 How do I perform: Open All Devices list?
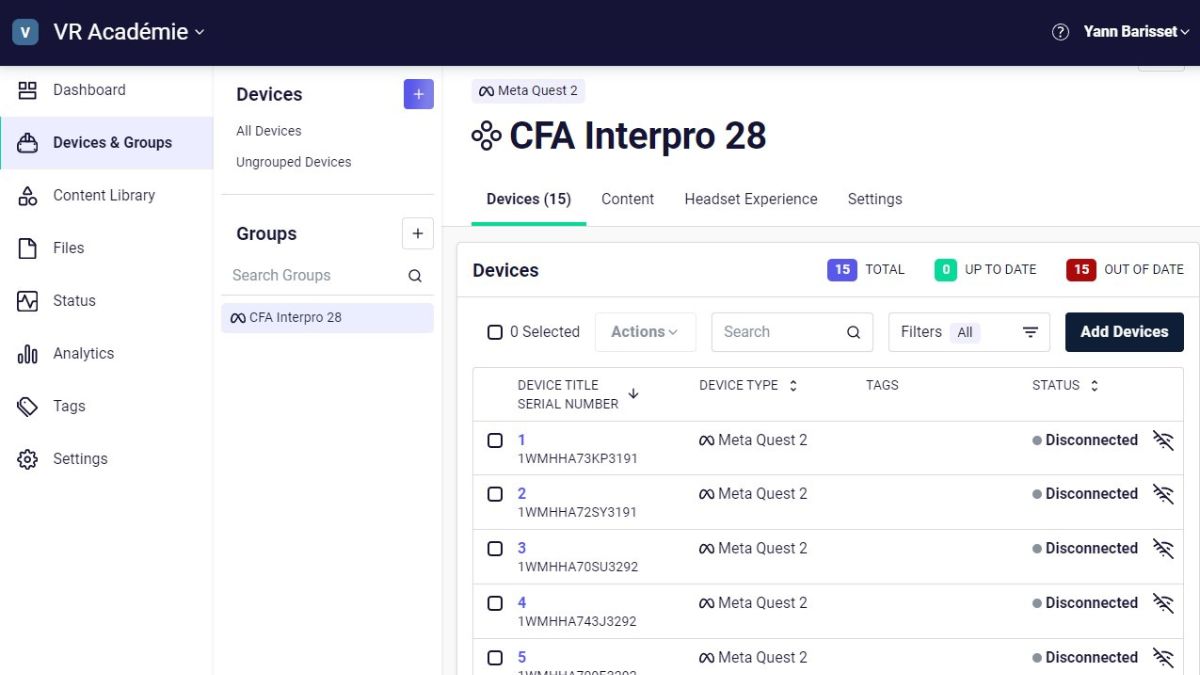tap(269, 131)
